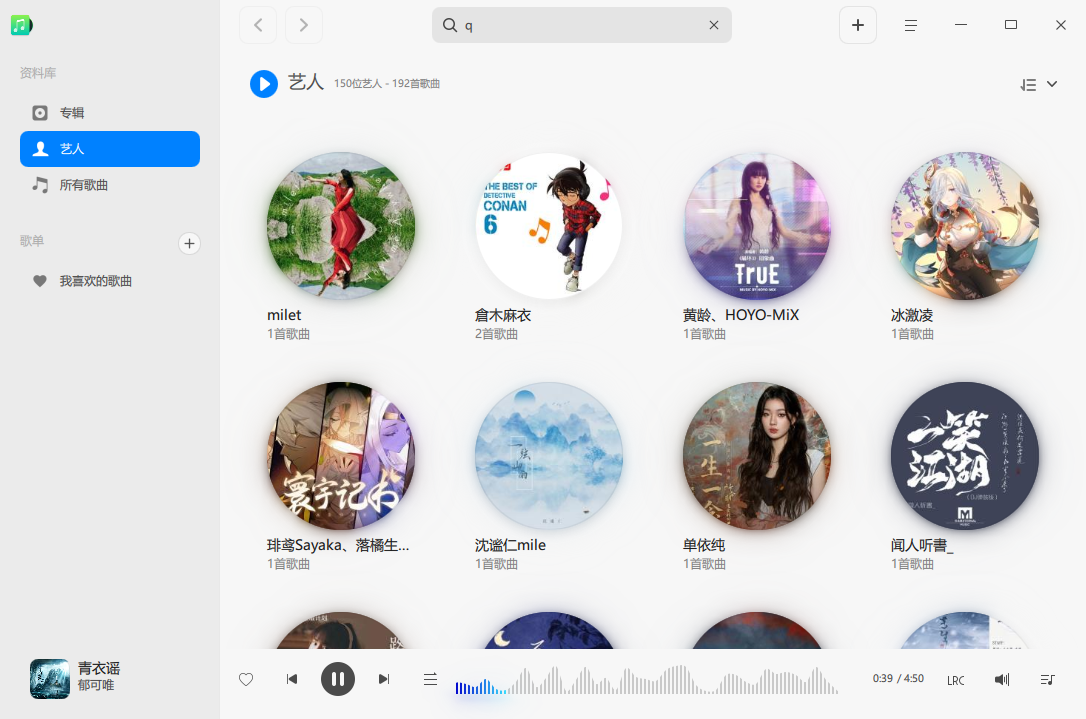This screenshot has height=719, width=1086.
Task: Pause the currently playing song
Action: 338,679
